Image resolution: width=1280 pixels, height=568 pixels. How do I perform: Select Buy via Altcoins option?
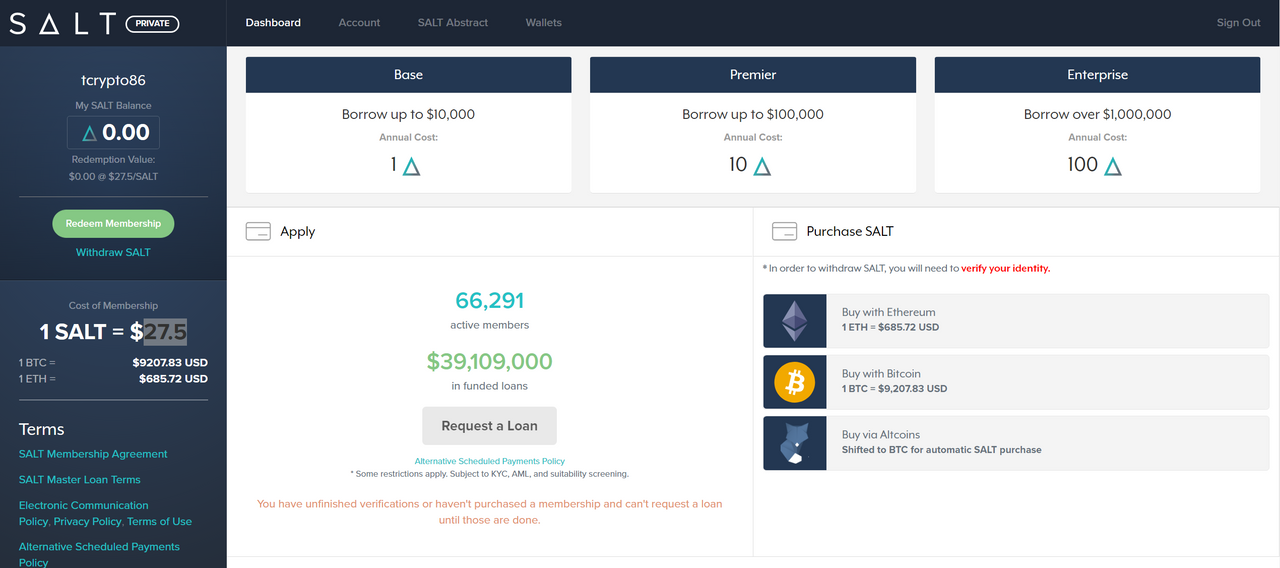pyautogui.click(x=1016, y=443)
